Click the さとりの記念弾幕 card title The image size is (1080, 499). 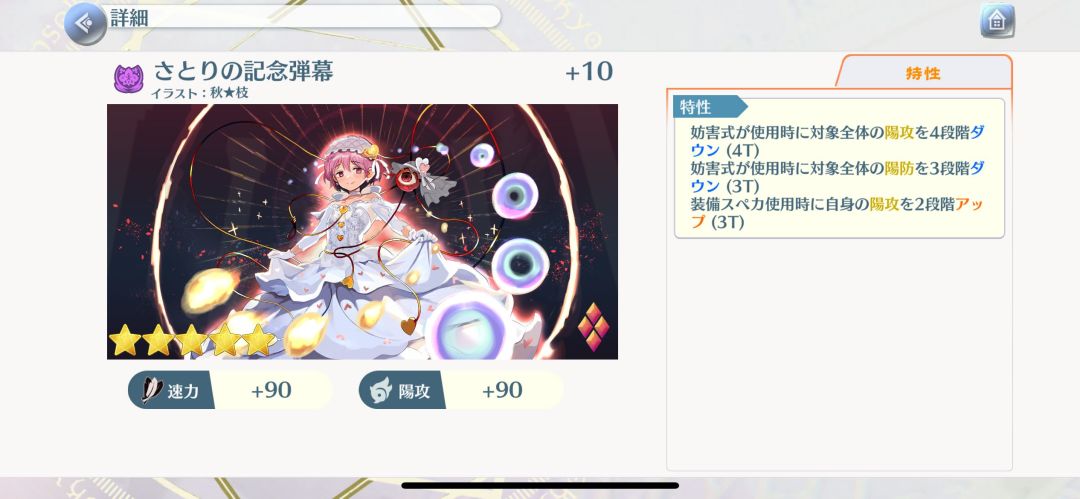coord(243,71)
